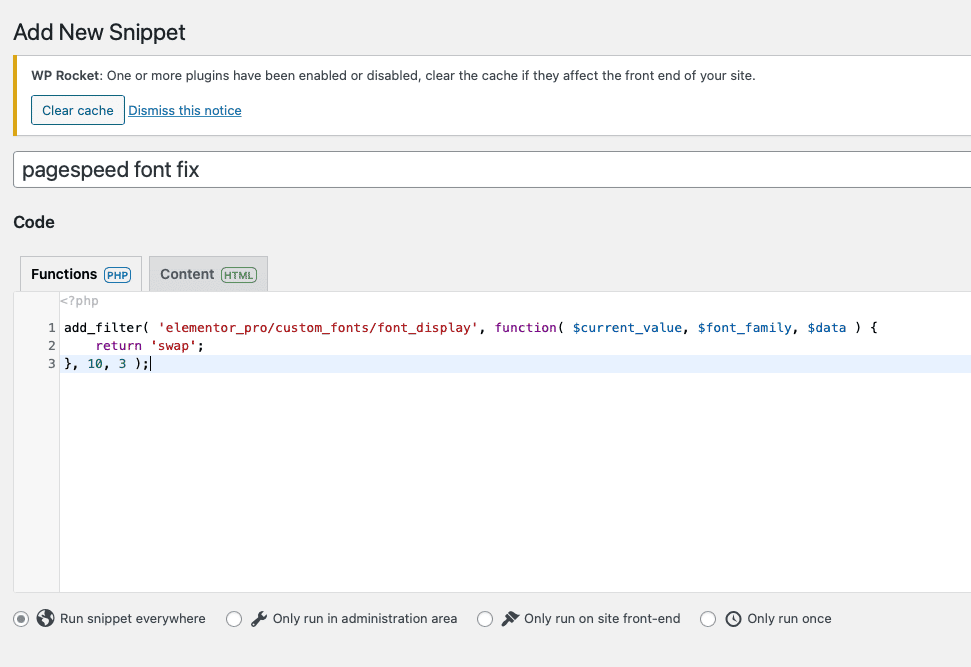Click the globe icon for run everywhere

45,618
